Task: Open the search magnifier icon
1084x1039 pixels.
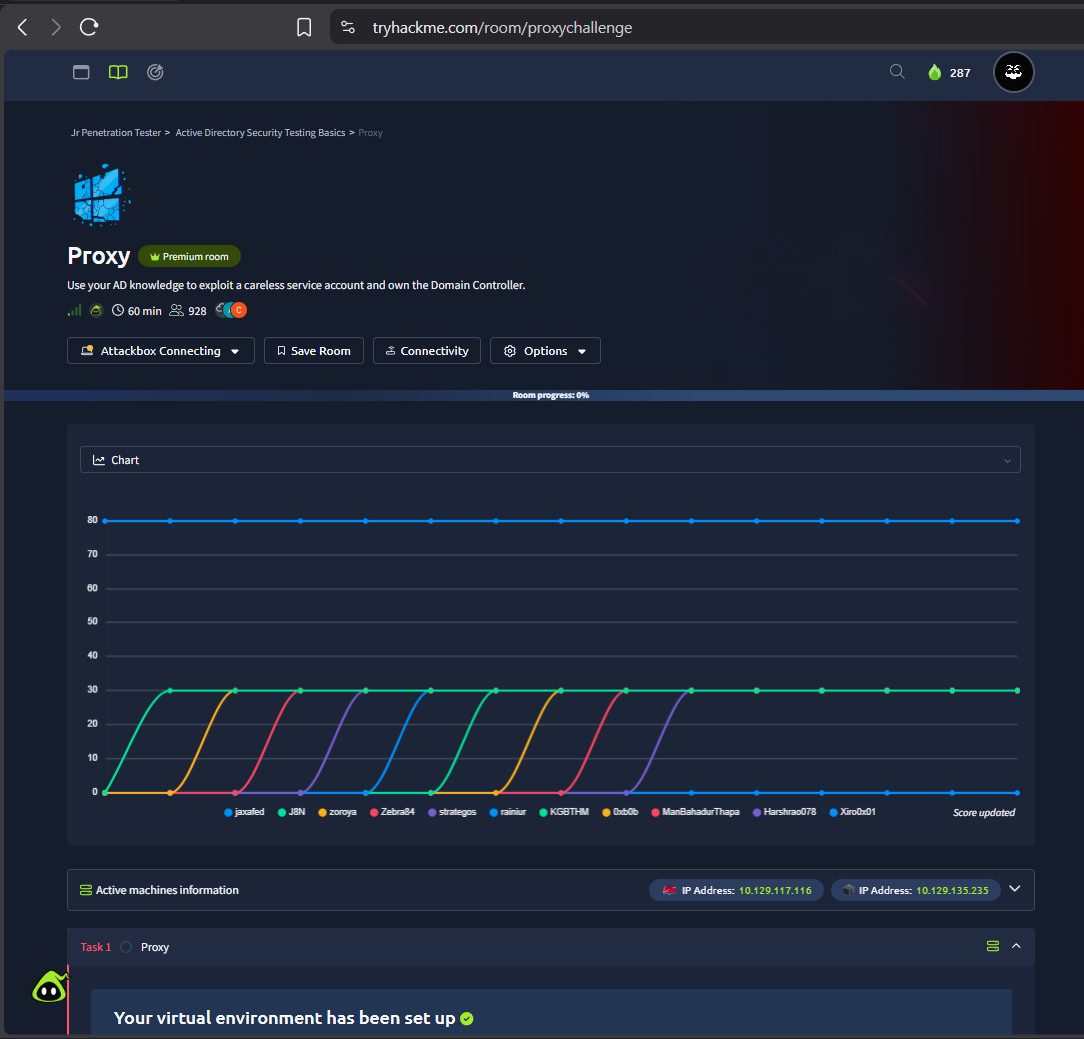Action: [897, 71]
